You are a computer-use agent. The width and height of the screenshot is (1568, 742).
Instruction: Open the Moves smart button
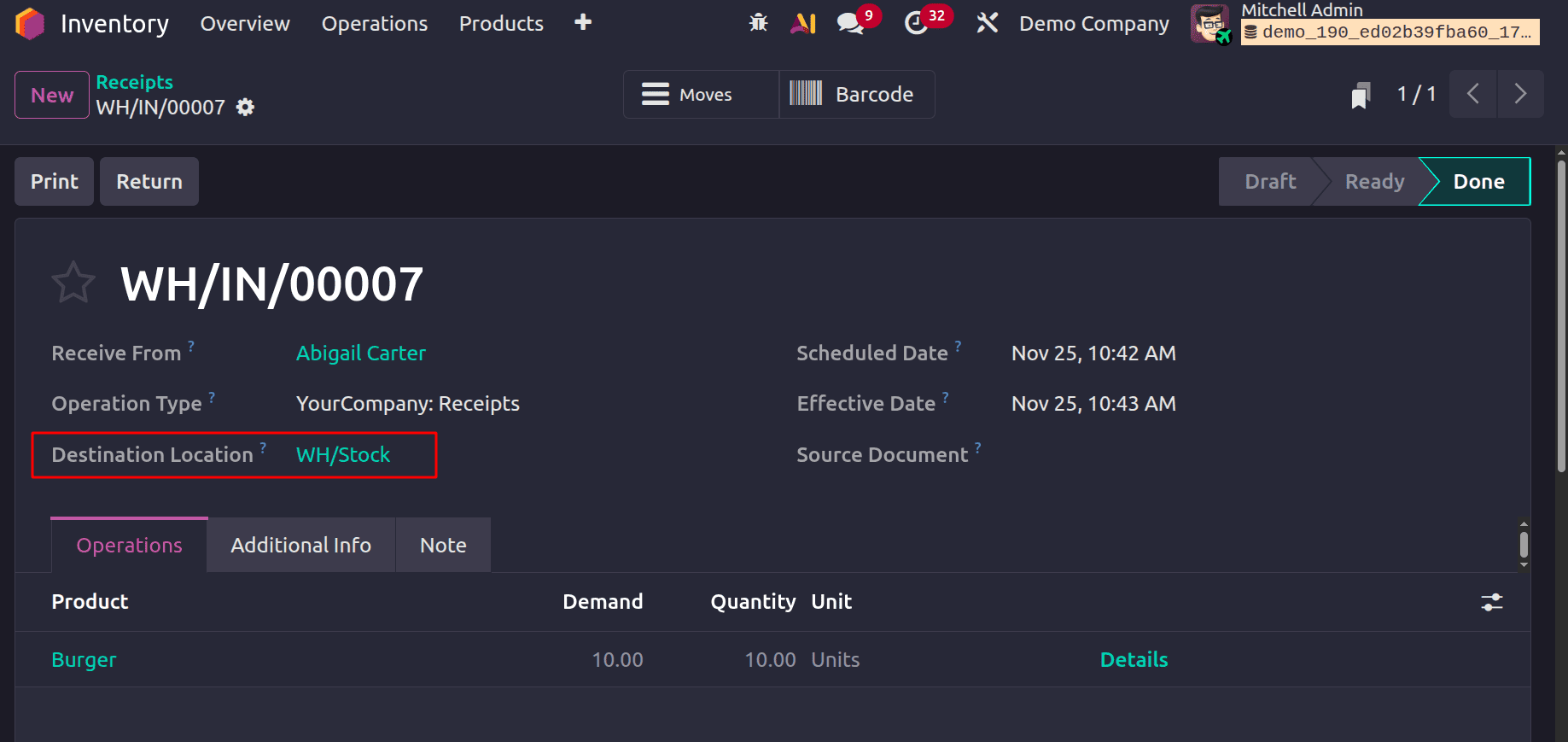pos(701,94)
